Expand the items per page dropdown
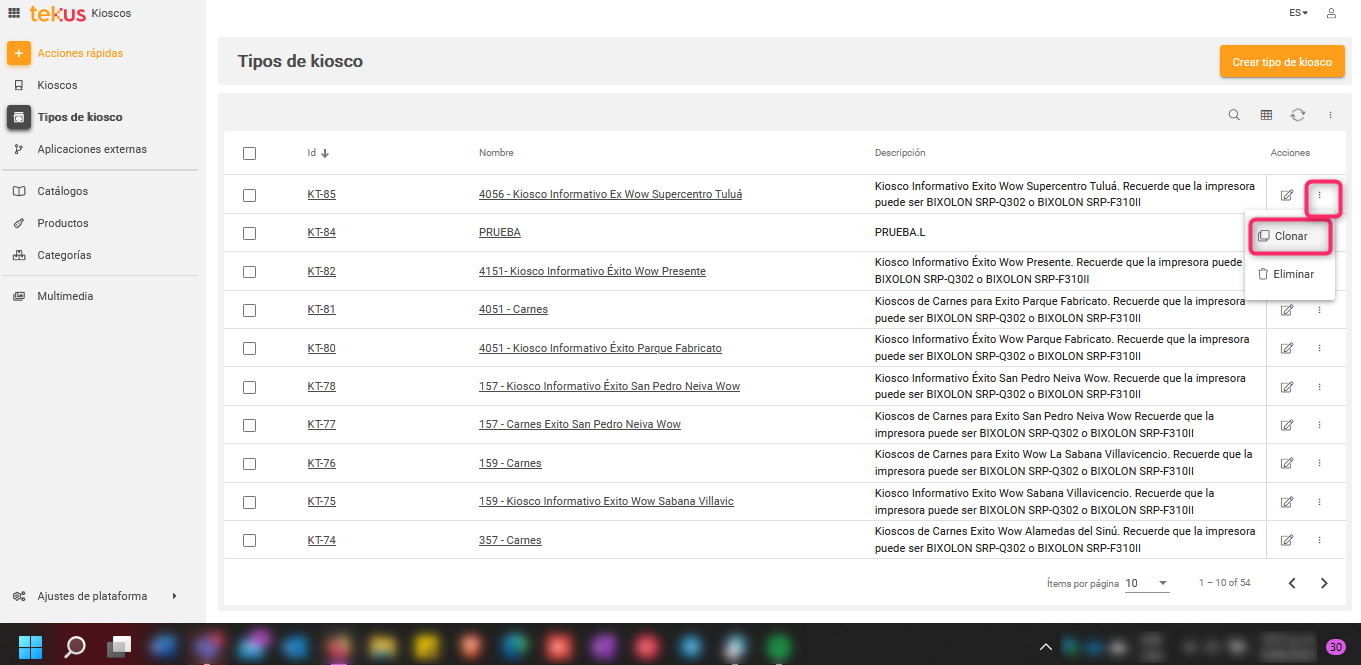Image resolution: width=1361 pixels, height=665 pixels. [x=1147, y=583]
